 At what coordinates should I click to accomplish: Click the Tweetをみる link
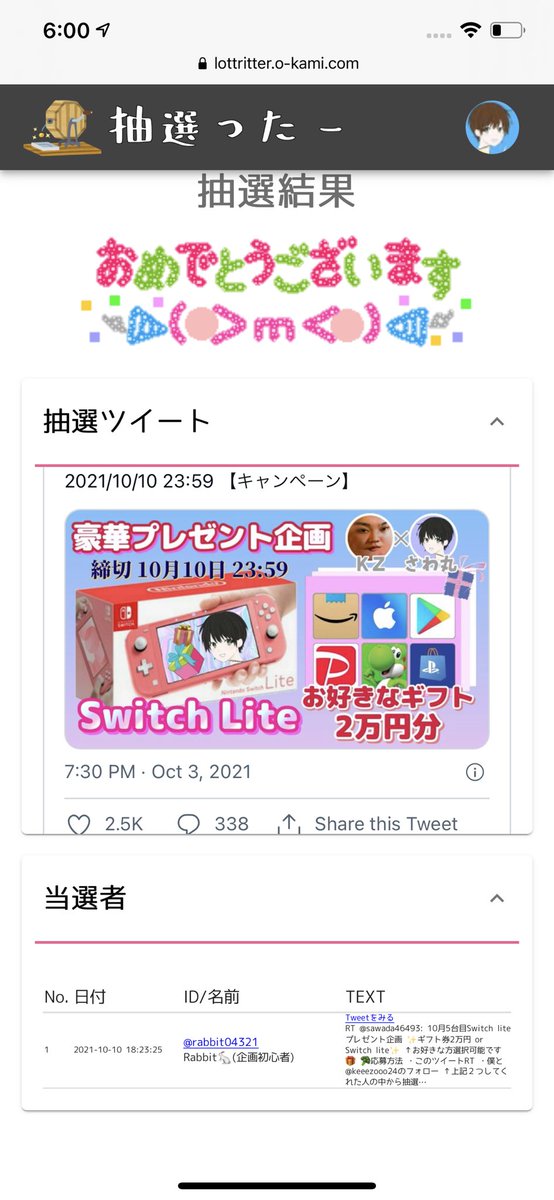point(369,1018)
